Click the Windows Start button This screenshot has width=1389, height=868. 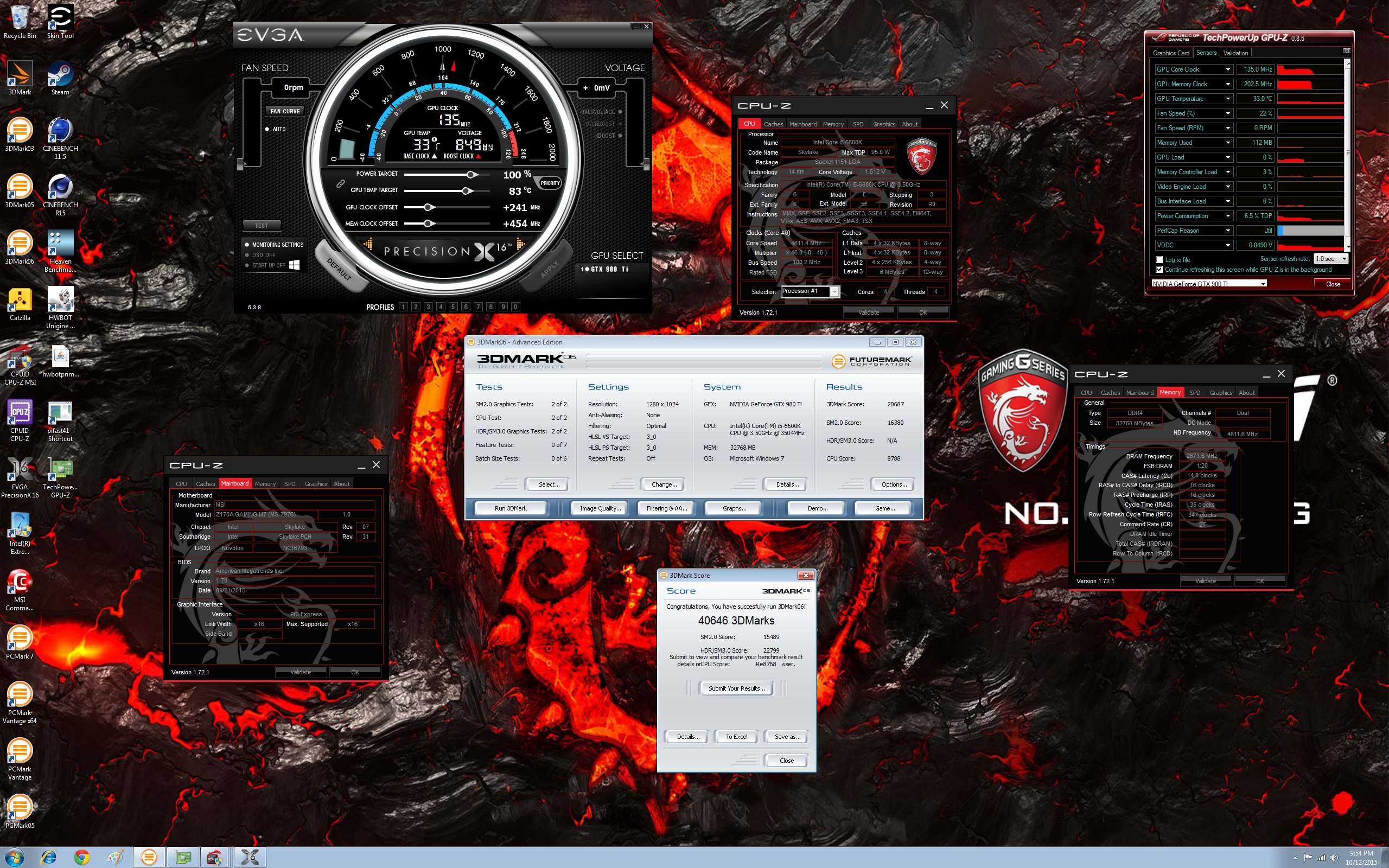14,857
